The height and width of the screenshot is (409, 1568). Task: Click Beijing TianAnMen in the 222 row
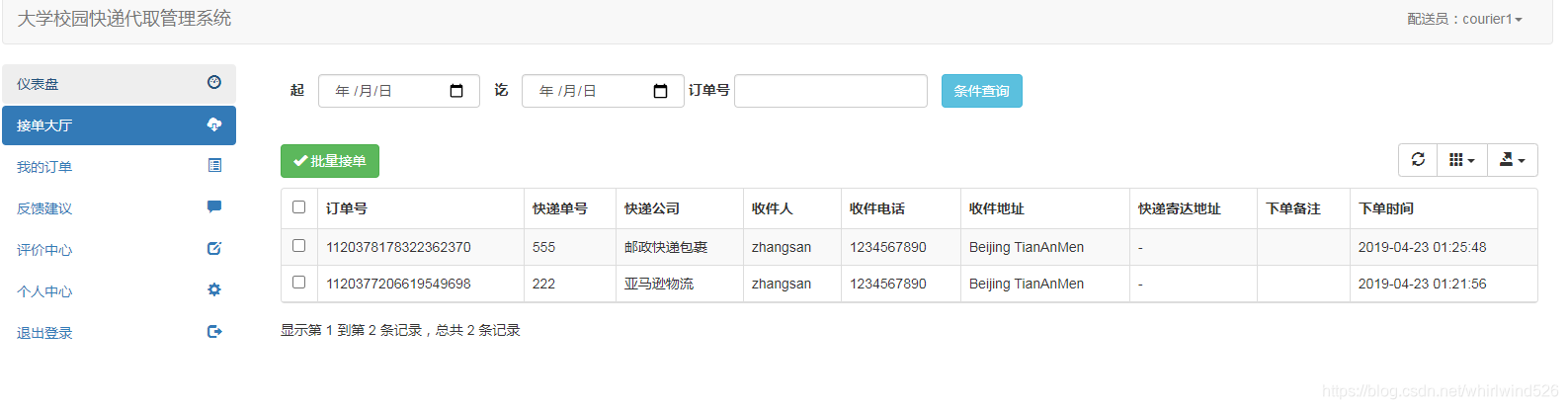1027,284
